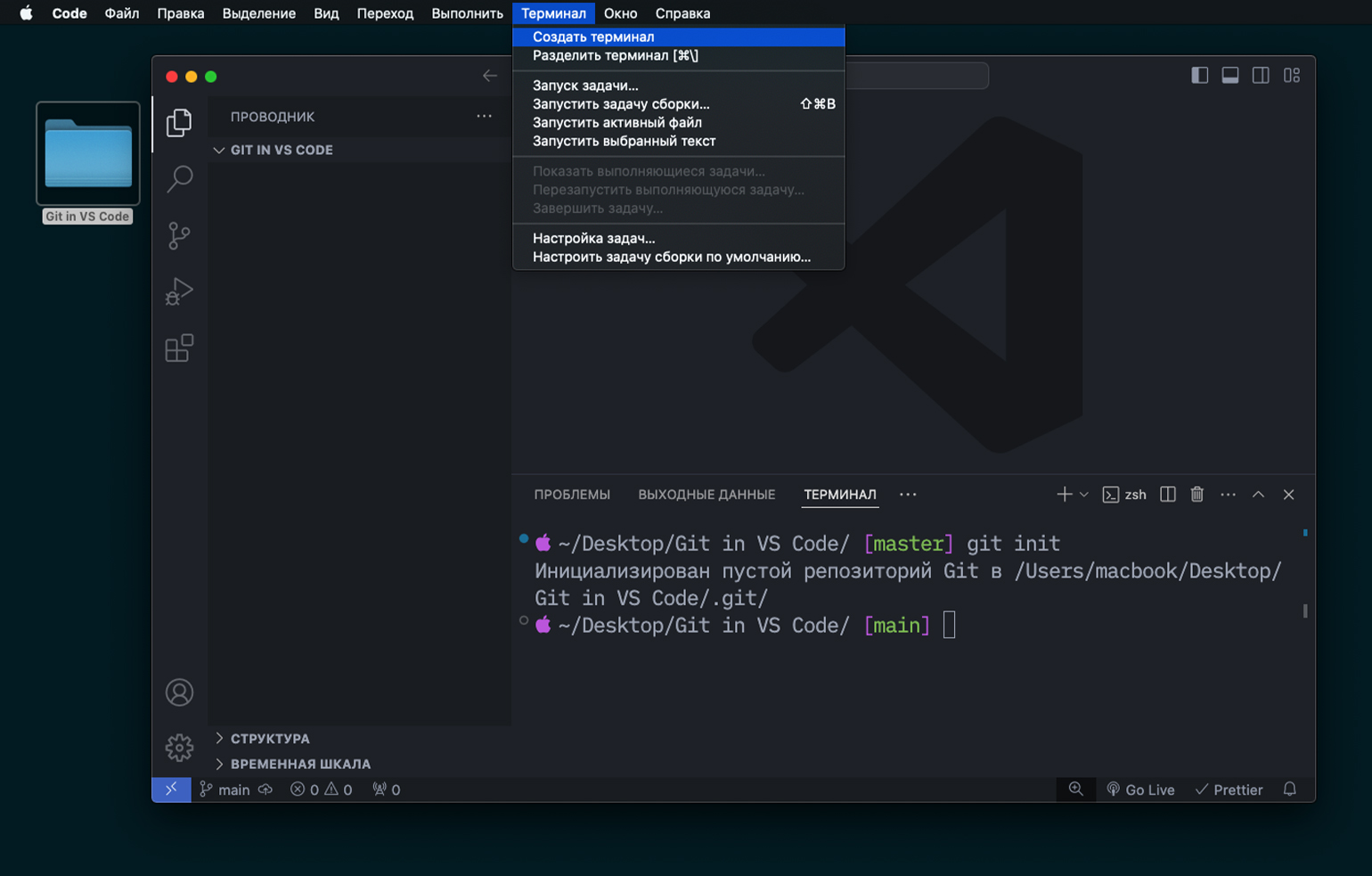Click the zoom magnifier icon in status bar
Image resolution: width=1372 pixels, height=876 pixels.
[x=1076, y=790]
